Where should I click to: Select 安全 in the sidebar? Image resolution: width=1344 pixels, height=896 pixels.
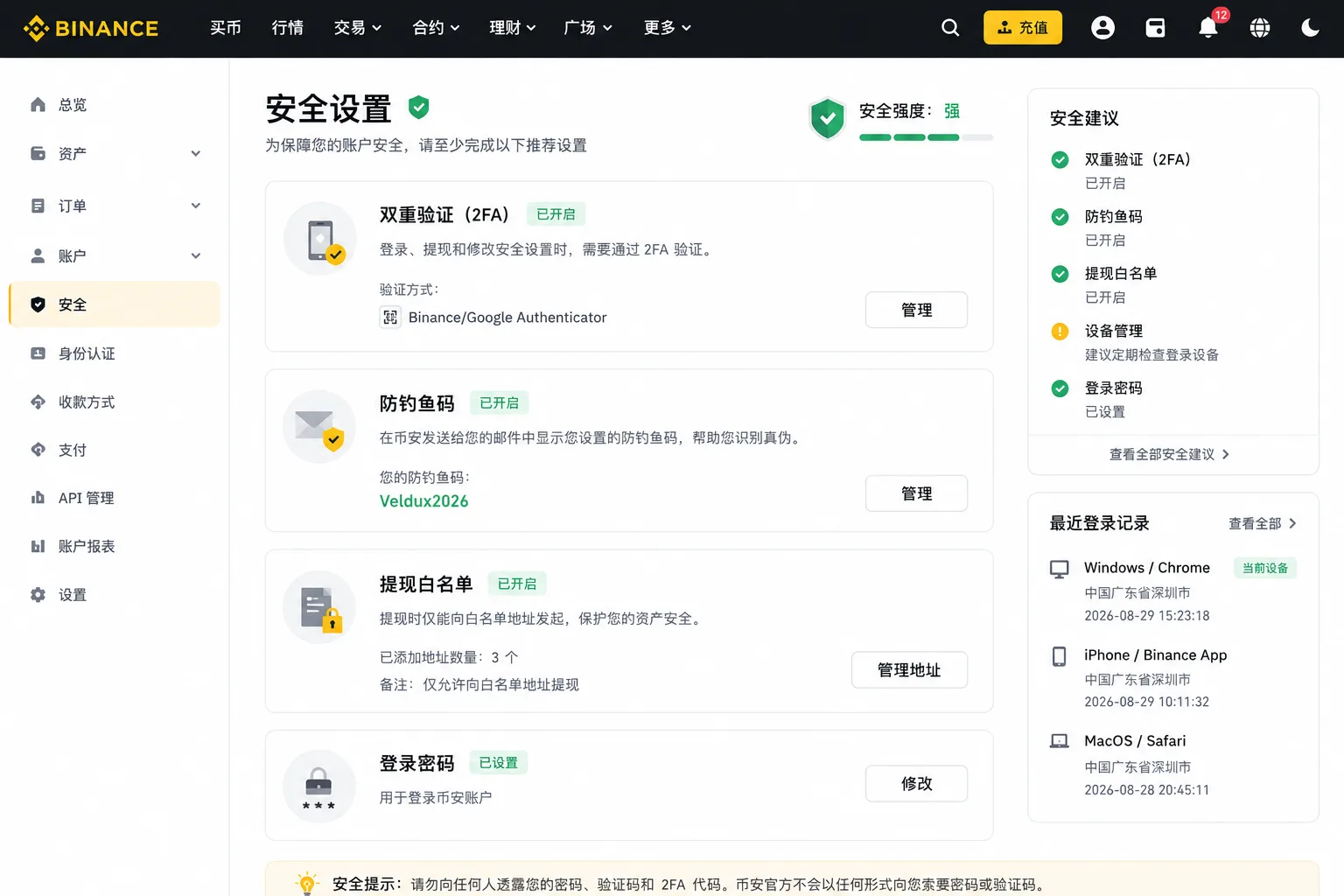coord(115,304)
